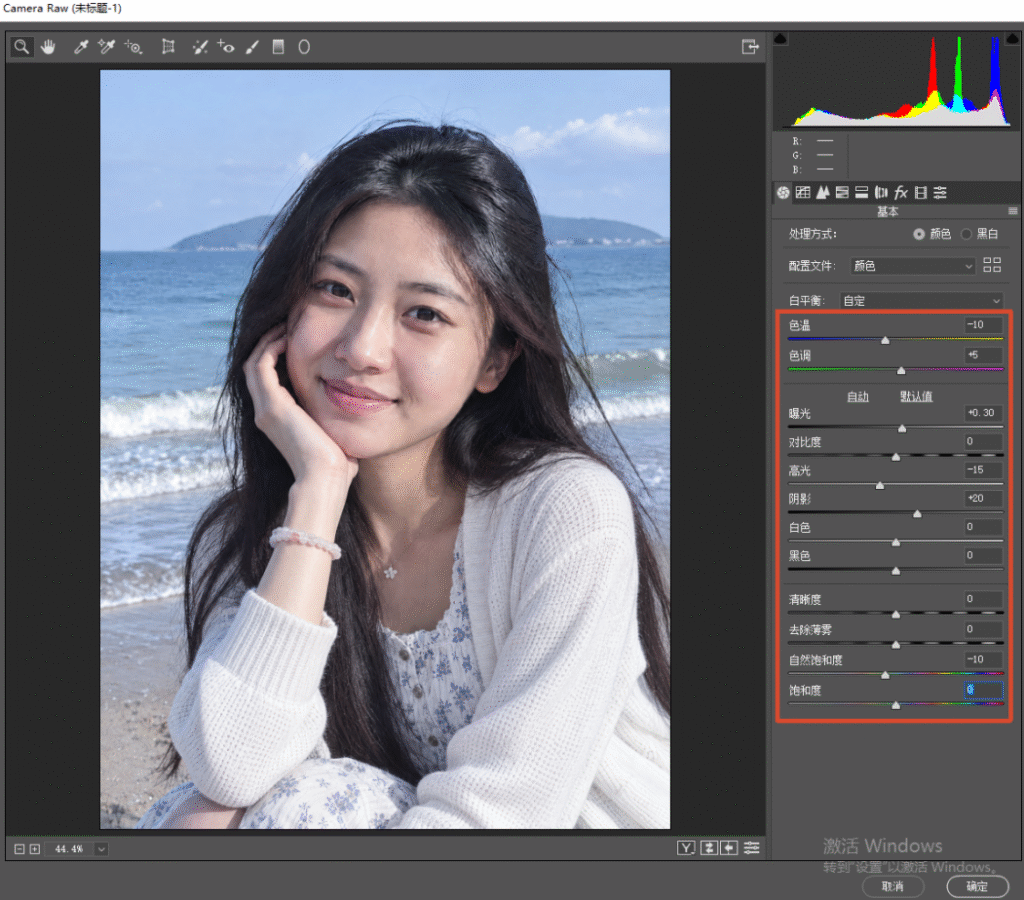Viewport: 1024px width, 900px height.
Task: Select the Transform tool
Action: coord(168,47)
